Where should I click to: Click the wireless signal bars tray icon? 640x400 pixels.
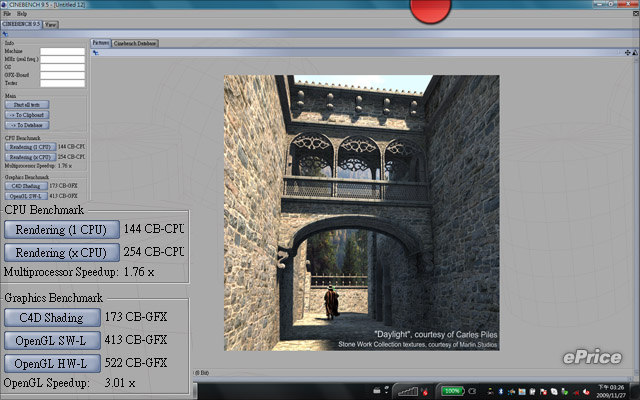point(408,391)
